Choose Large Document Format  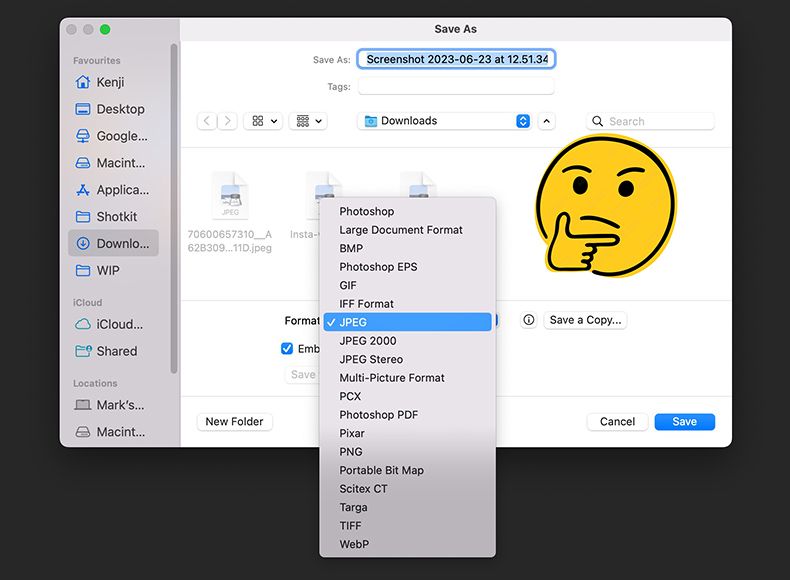[x=407, y=230]
